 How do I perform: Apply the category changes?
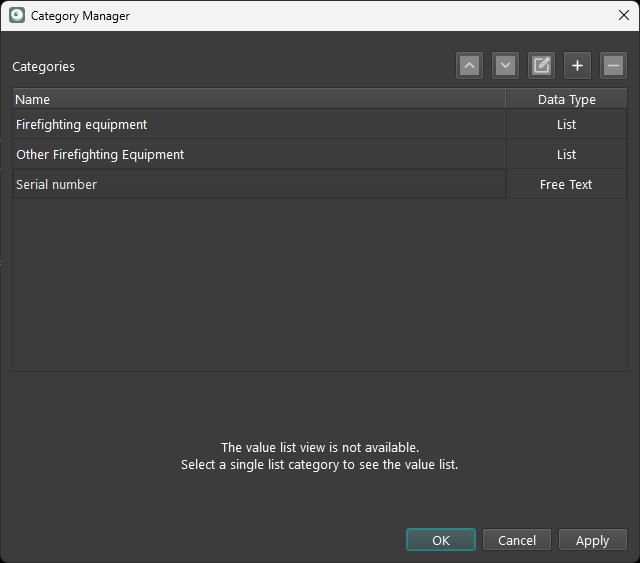click(592, 540)
